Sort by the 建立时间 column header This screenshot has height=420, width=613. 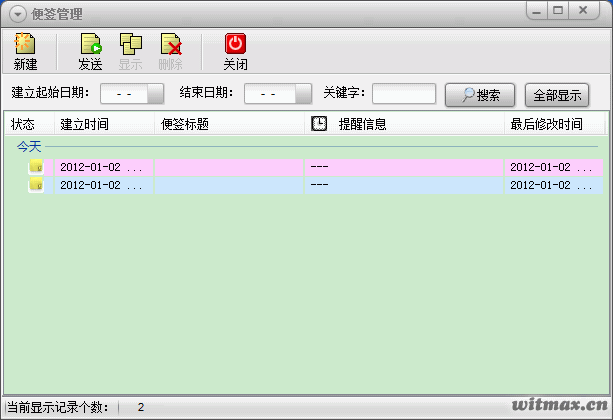(x=104, y=124)
